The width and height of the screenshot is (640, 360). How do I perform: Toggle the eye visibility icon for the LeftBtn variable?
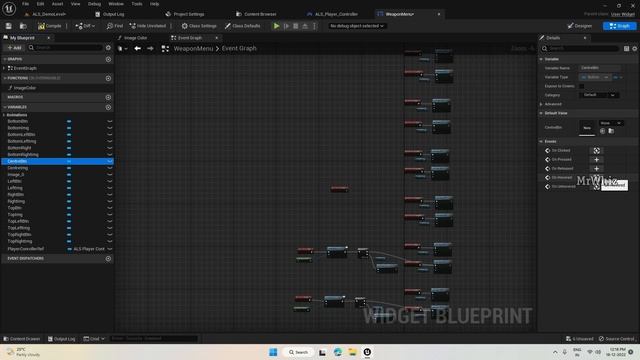click(109, 181)
